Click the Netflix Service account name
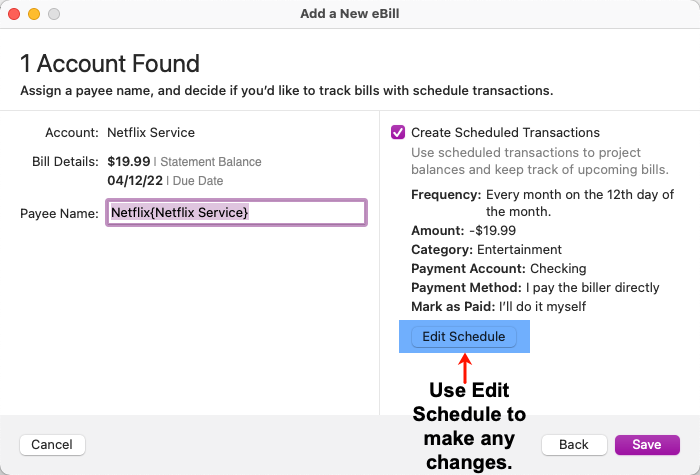This screenshot has width=700, height=475. [x=151, y=132]
